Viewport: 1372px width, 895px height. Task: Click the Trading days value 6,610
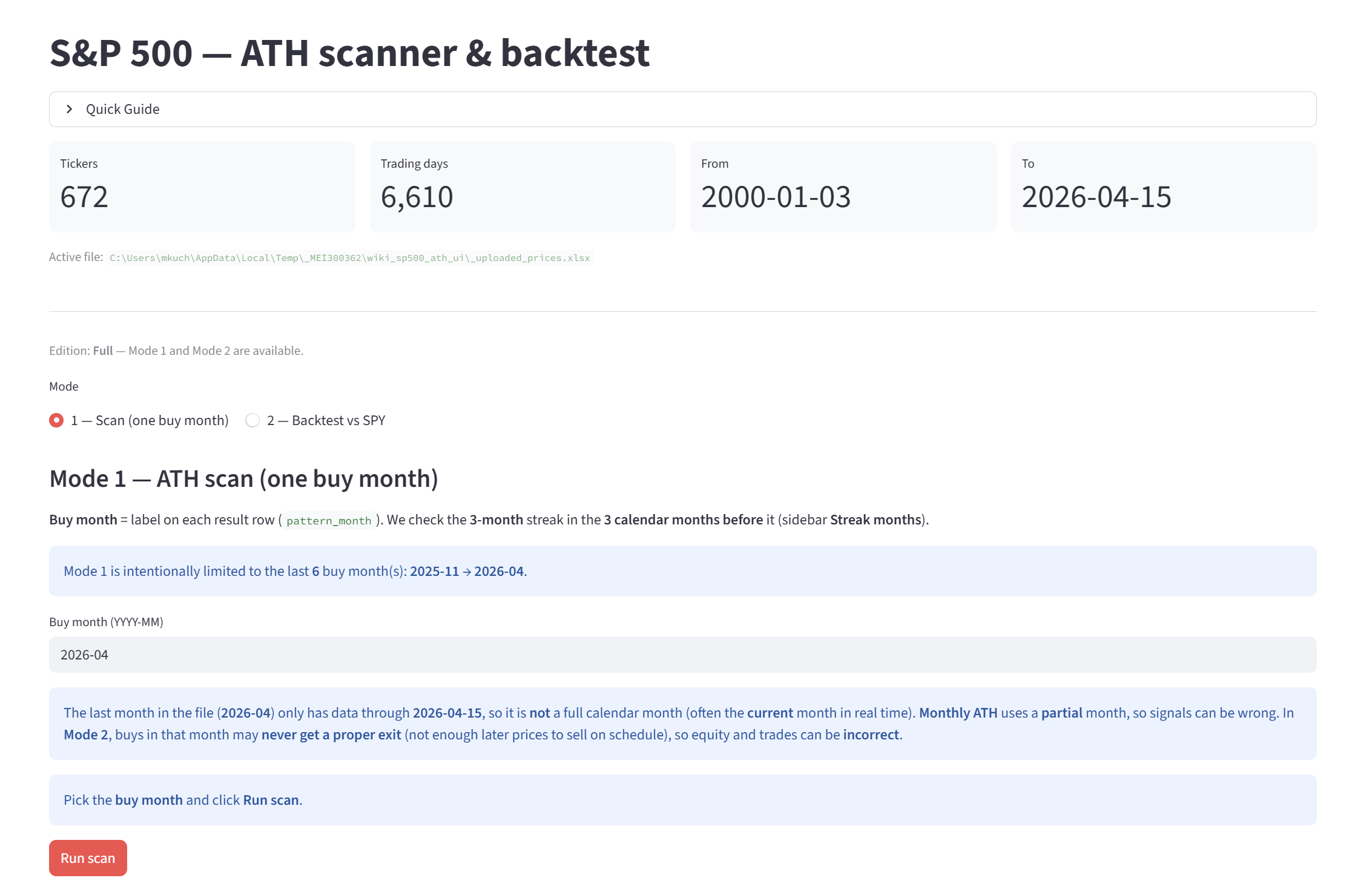417,197
